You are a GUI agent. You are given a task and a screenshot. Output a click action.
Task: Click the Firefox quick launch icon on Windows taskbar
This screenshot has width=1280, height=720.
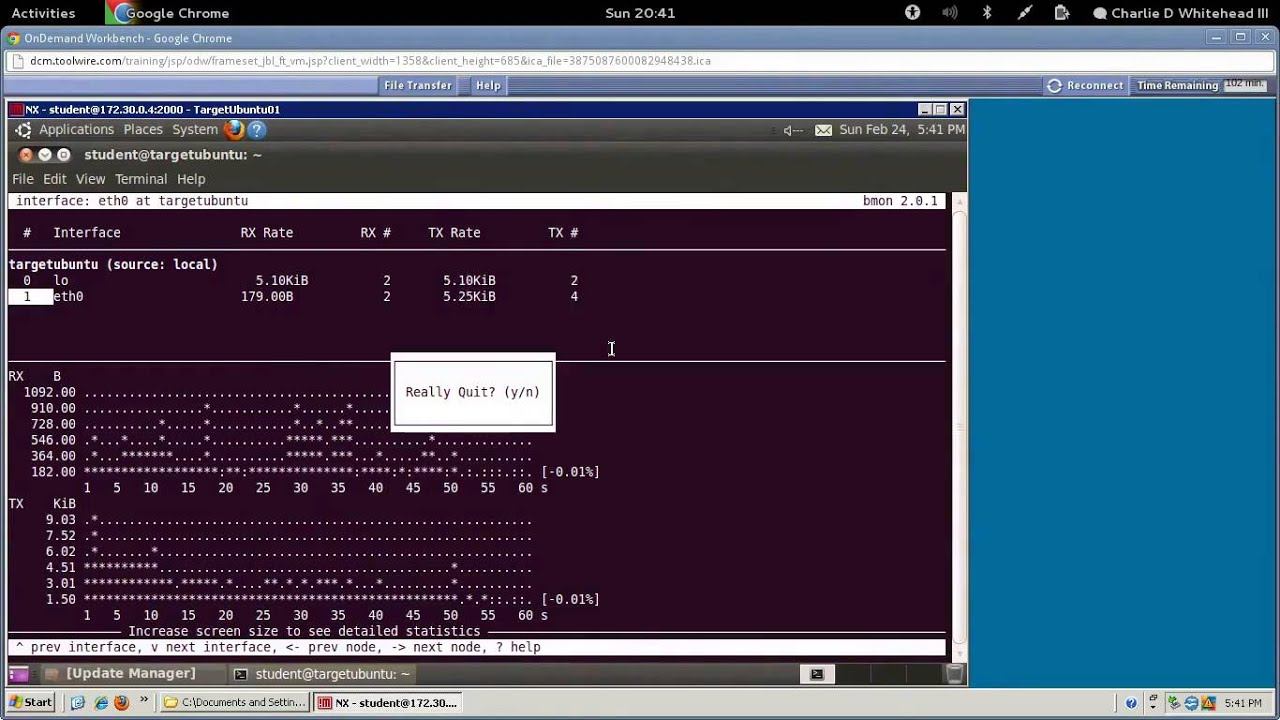122,703
